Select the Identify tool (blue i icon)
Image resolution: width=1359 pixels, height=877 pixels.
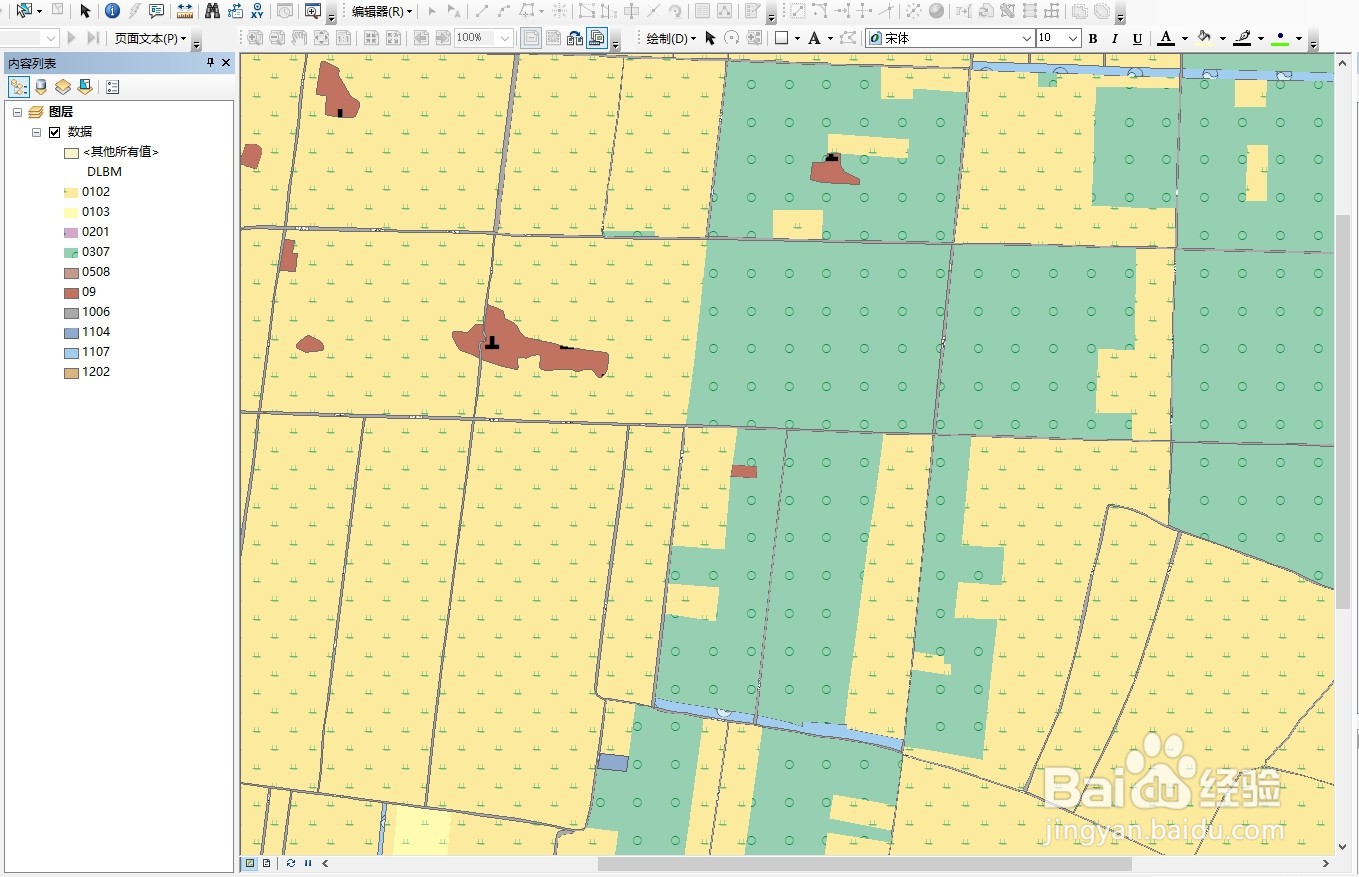(x=111, y=11)
